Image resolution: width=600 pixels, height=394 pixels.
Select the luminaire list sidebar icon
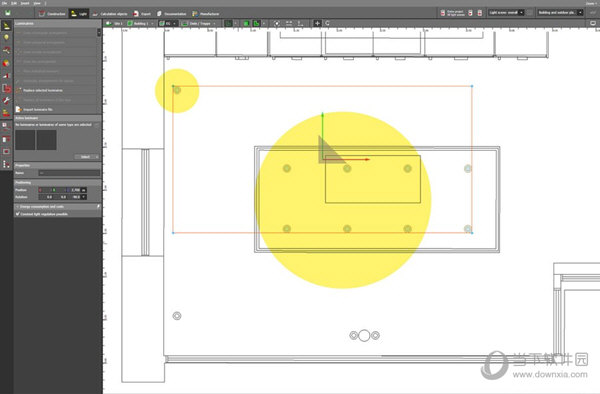pos(6,113)
